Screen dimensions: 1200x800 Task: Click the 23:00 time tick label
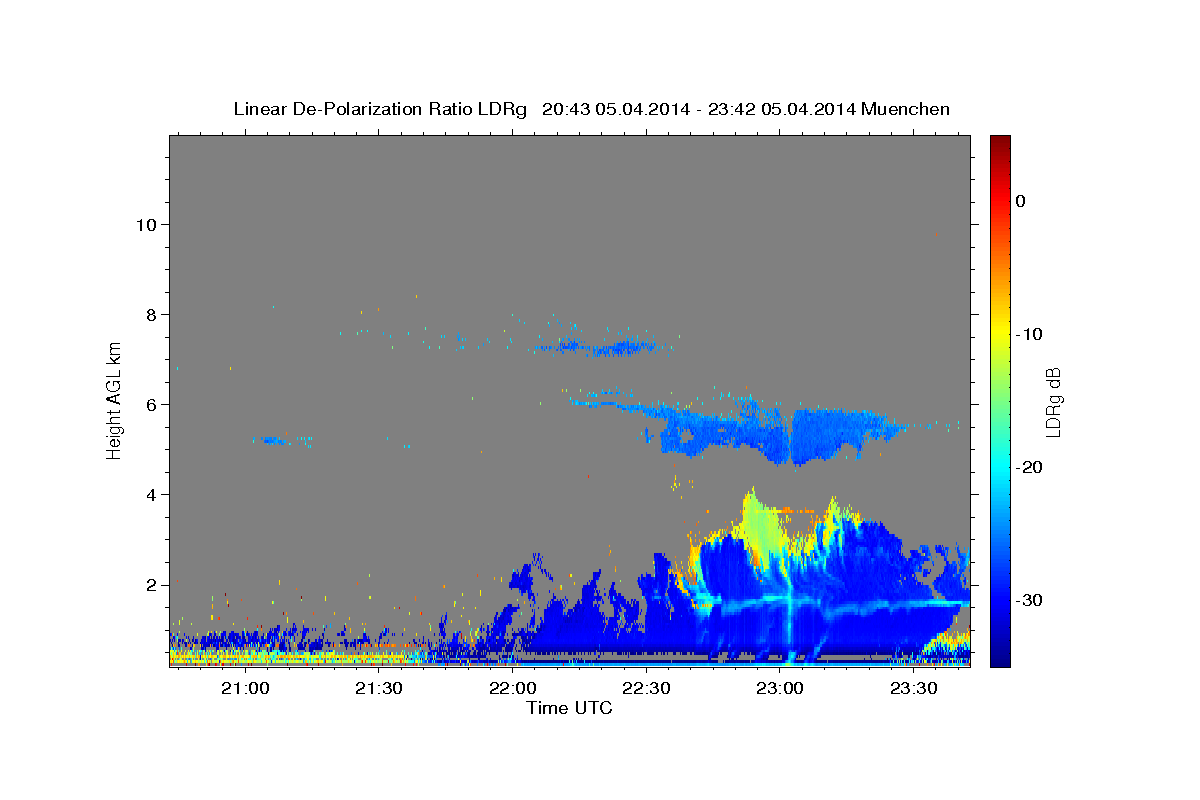(780, 689)
